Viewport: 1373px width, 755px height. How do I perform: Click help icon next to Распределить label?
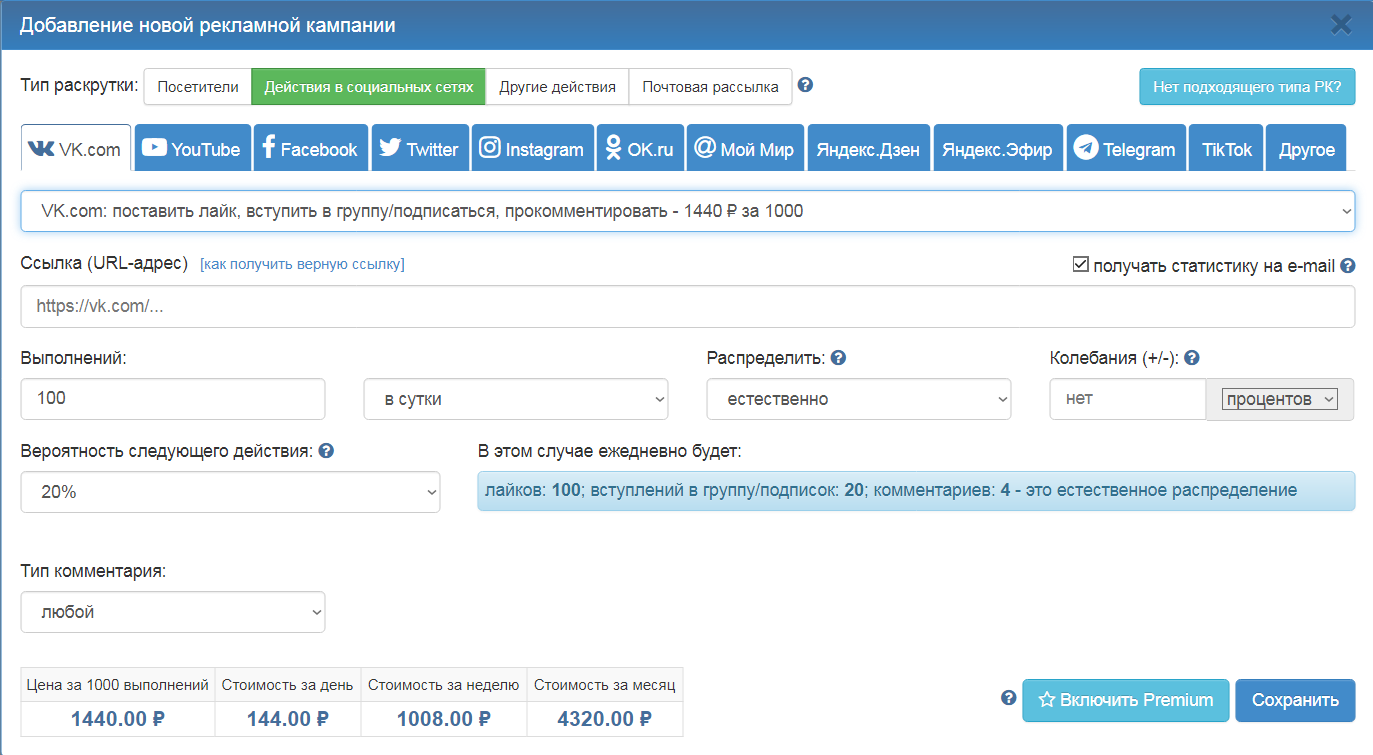pyautogui.click(x=839, y=358)
